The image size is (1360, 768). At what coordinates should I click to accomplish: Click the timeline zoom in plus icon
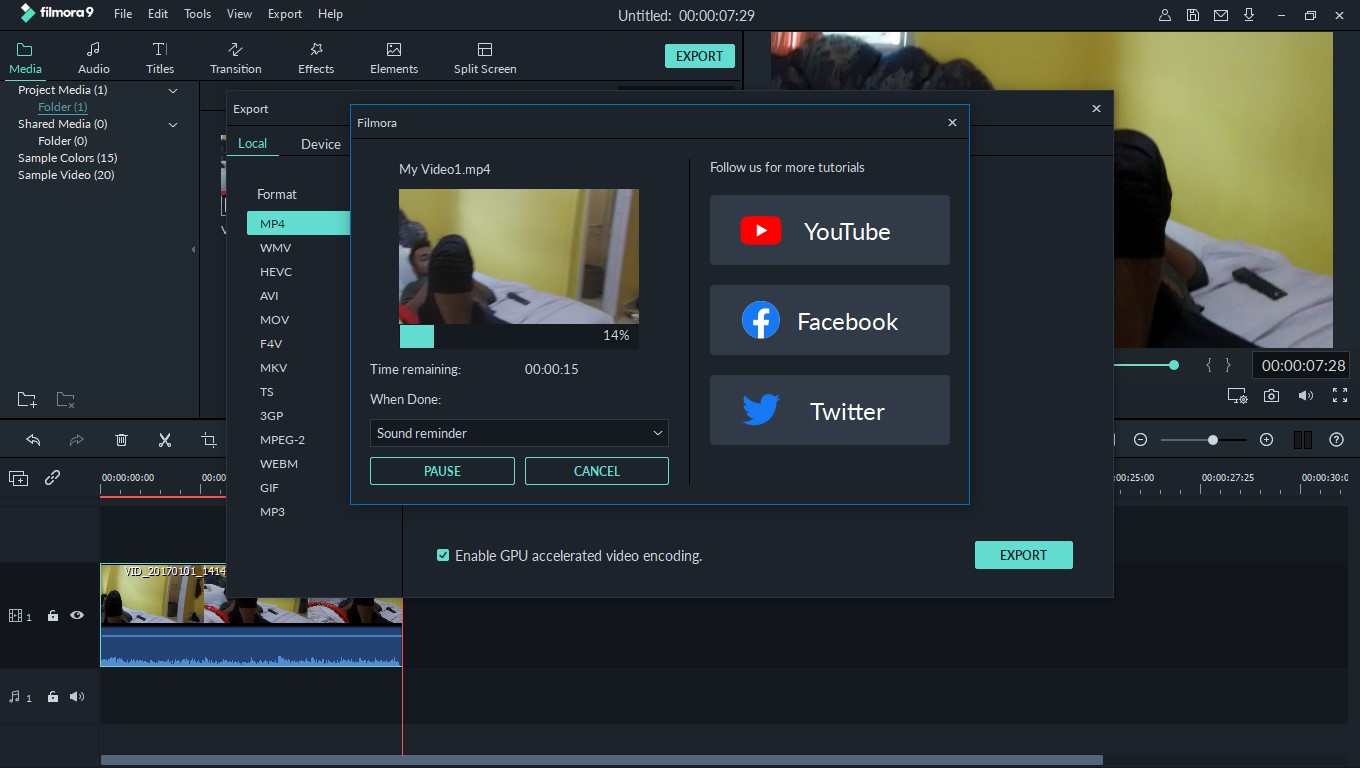point(1266,440)
